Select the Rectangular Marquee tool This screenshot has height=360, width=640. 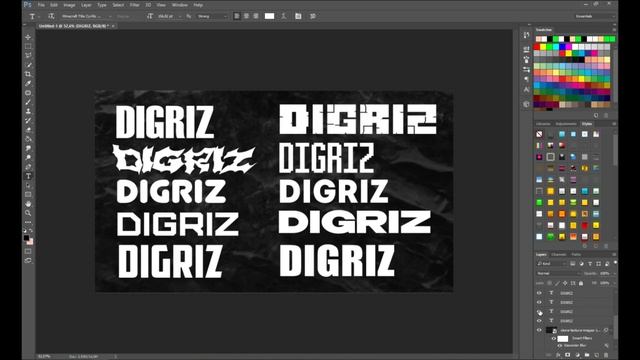pos(28,47)
